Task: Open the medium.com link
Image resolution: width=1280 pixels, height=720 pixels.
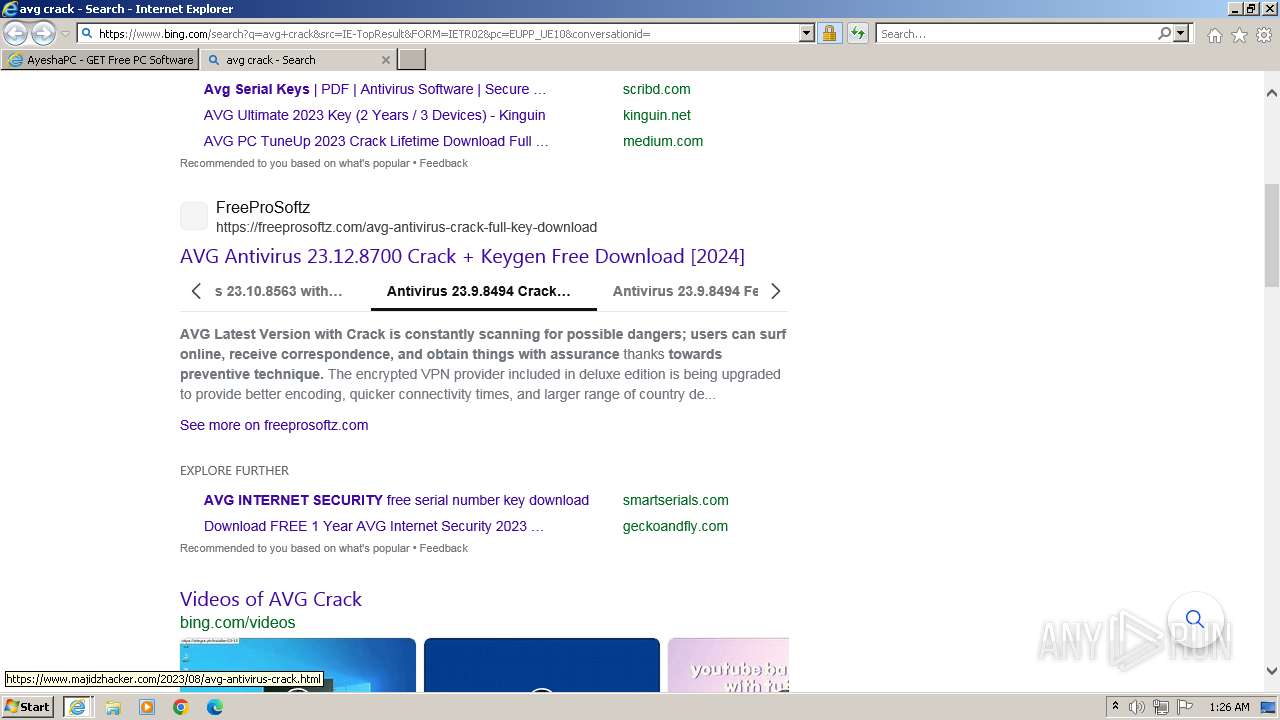Action: pyautogui.click(x=662, y=141)
